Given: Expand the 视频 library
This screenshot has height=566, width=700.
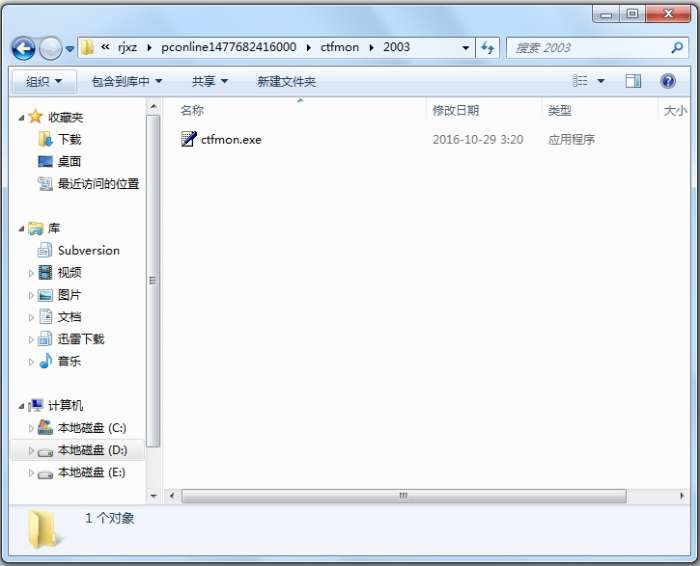Looking at the screenshot, I should pos(31,273).
